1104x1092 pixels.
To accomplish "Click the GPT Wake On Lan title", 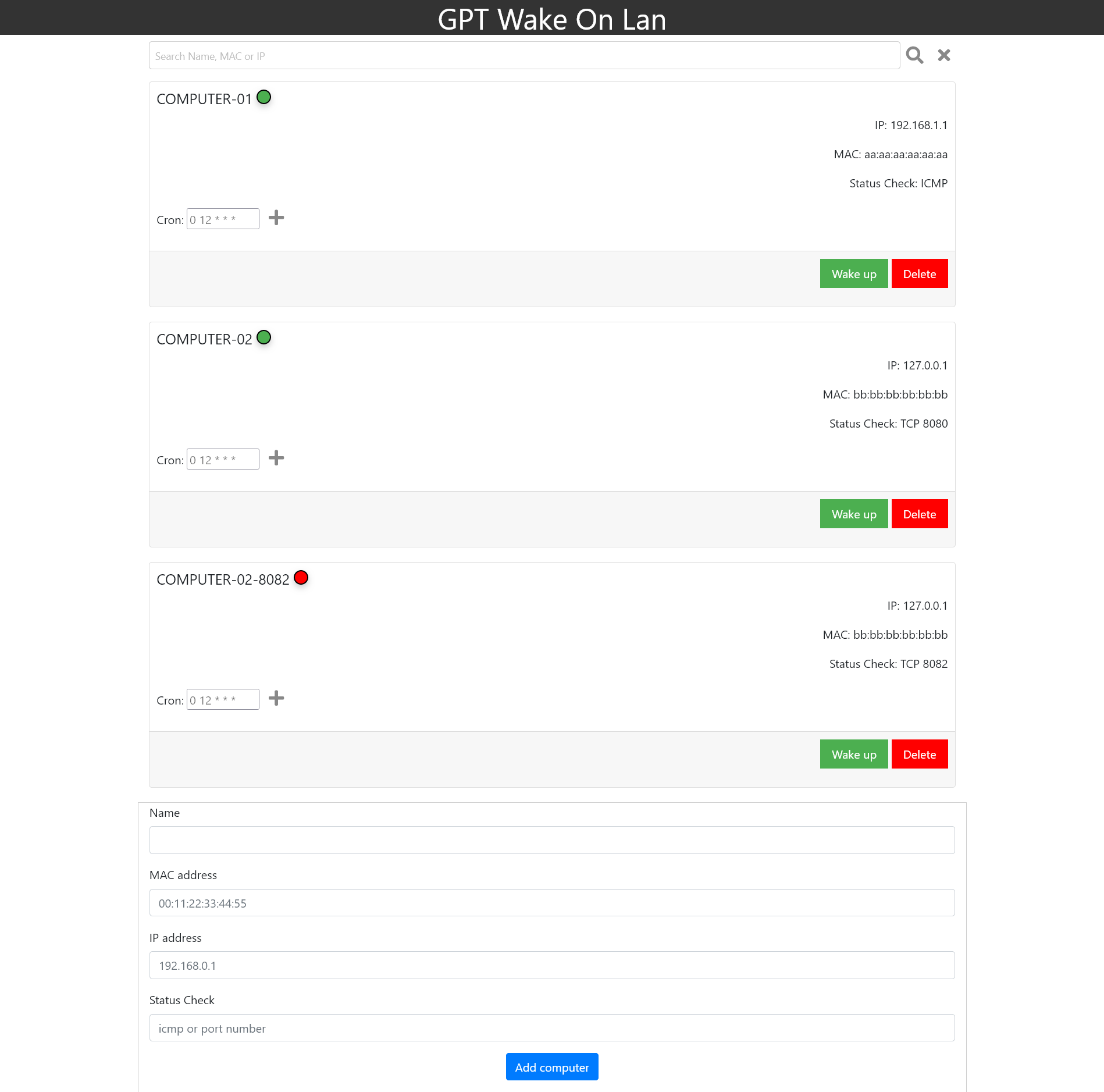I will coord(552,19).
